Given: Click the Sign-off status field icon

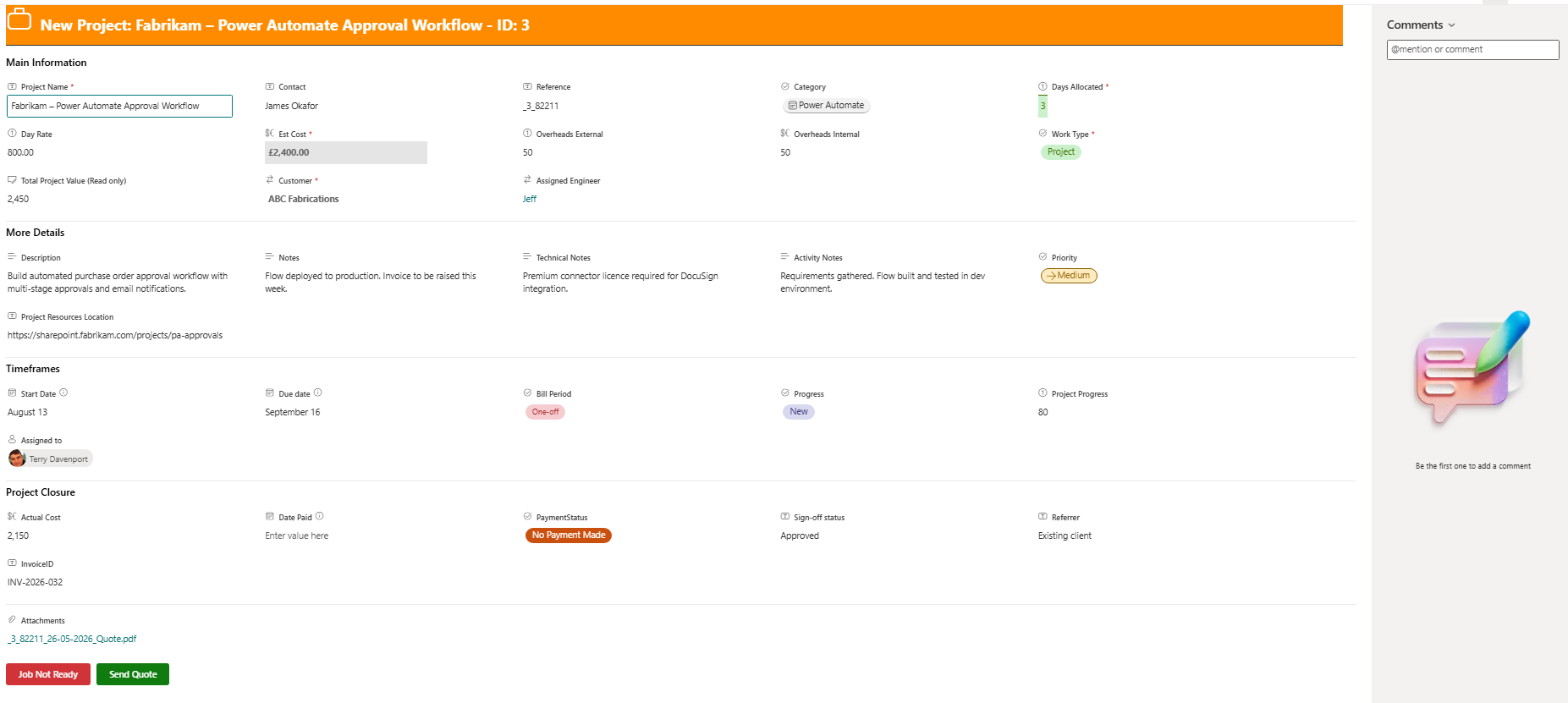Looking at the screenshot, I should coord(785,516).
